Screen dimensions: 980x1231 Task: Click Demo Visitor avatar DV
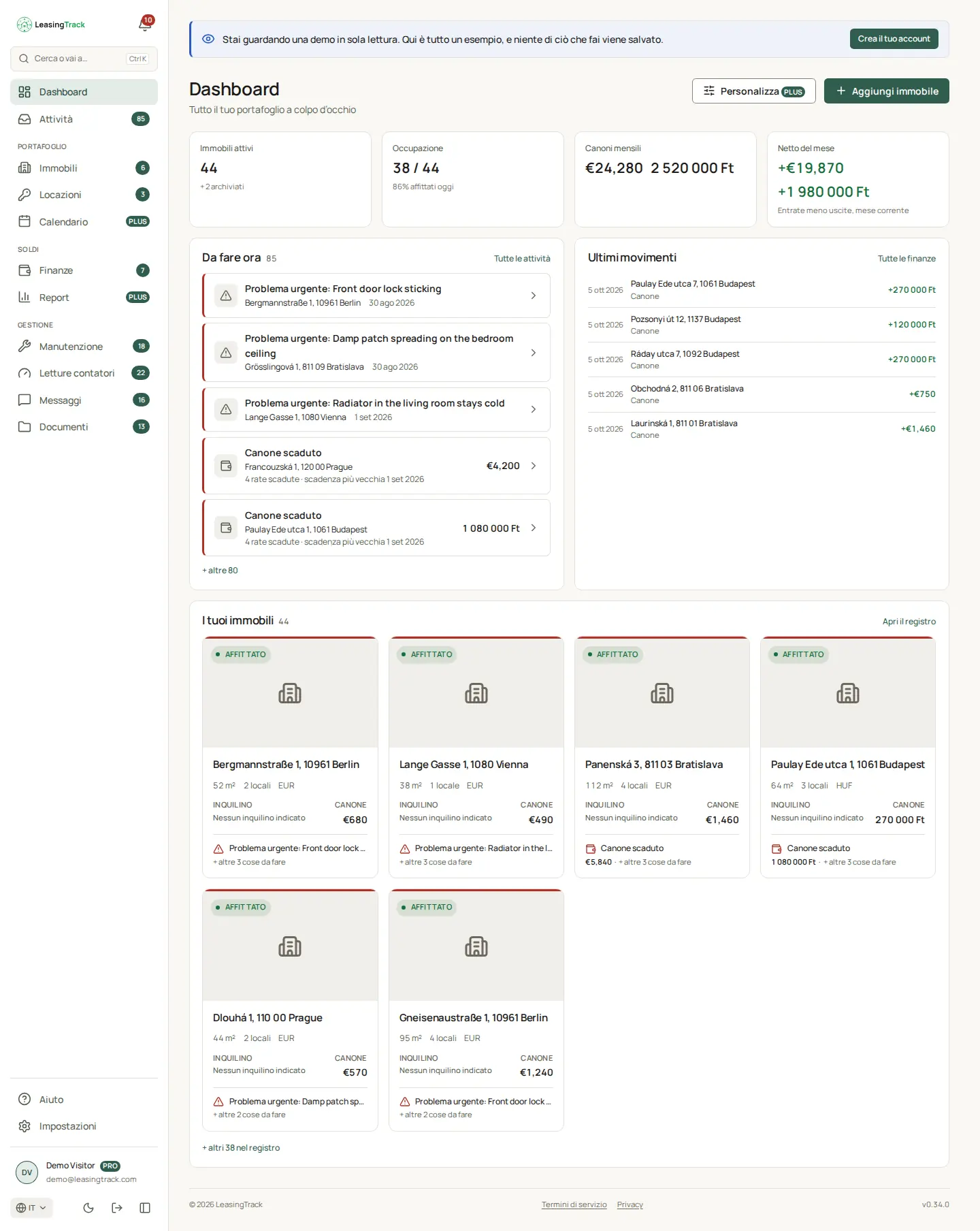(27, 1172)
